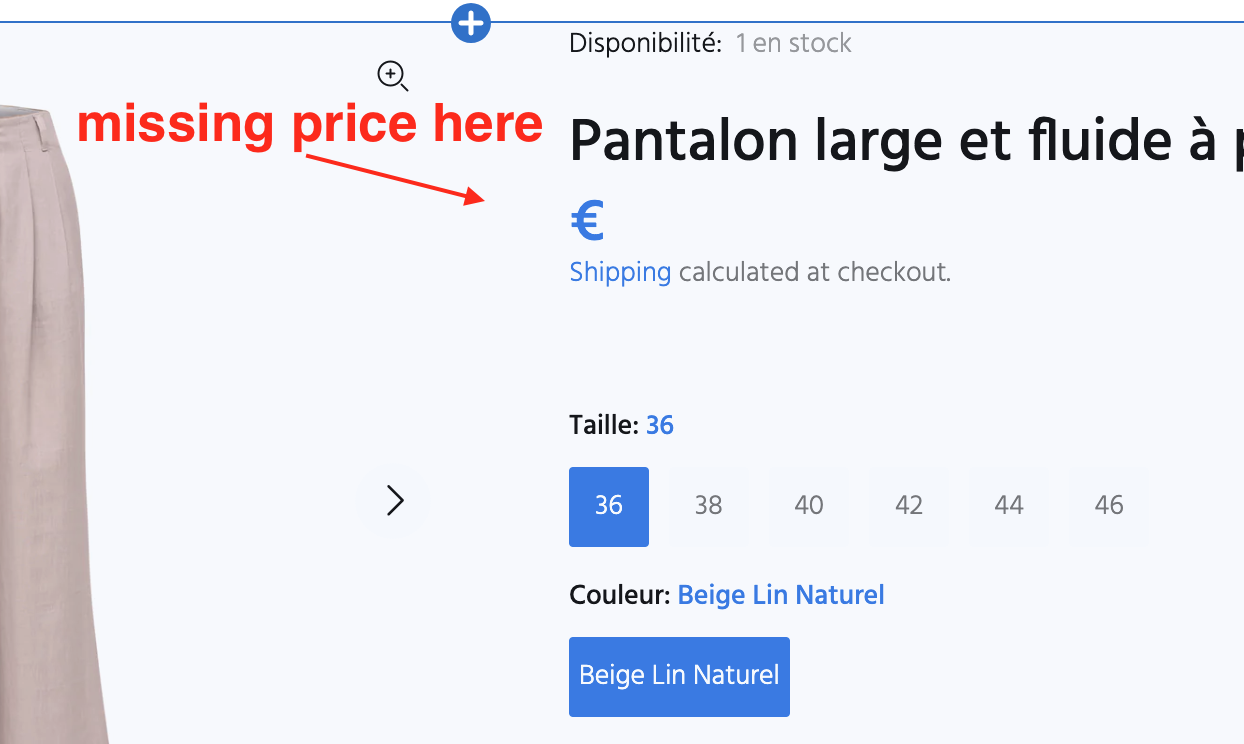Screen dimensions: 1244x744
Task: Click the '1 en stock' text
Action: tap(793, 43)
